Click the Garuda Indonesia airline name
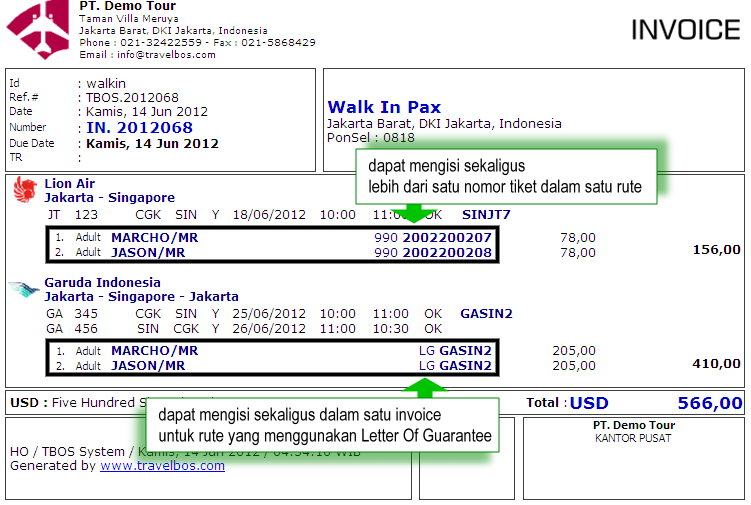Screen dimensions: 751x505 (x=102, y=283)
